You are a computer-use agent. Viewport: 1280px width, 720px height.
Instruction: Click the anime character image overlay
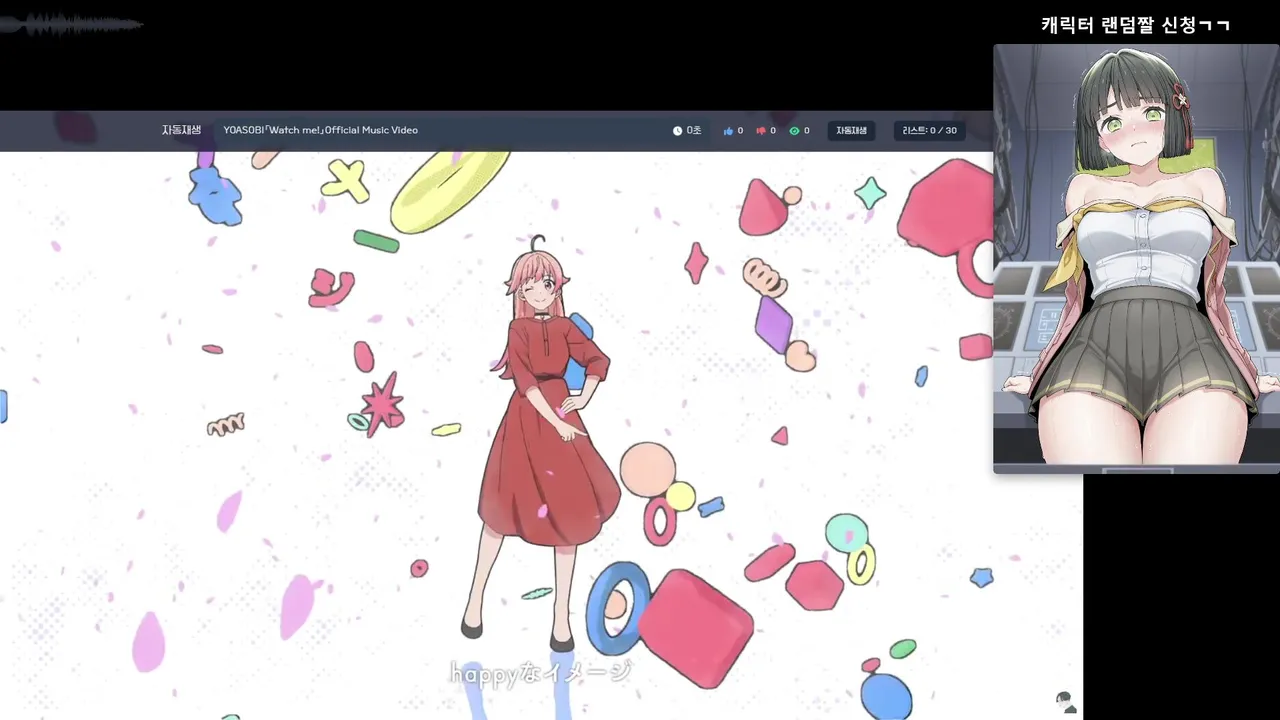[1136, 258]
